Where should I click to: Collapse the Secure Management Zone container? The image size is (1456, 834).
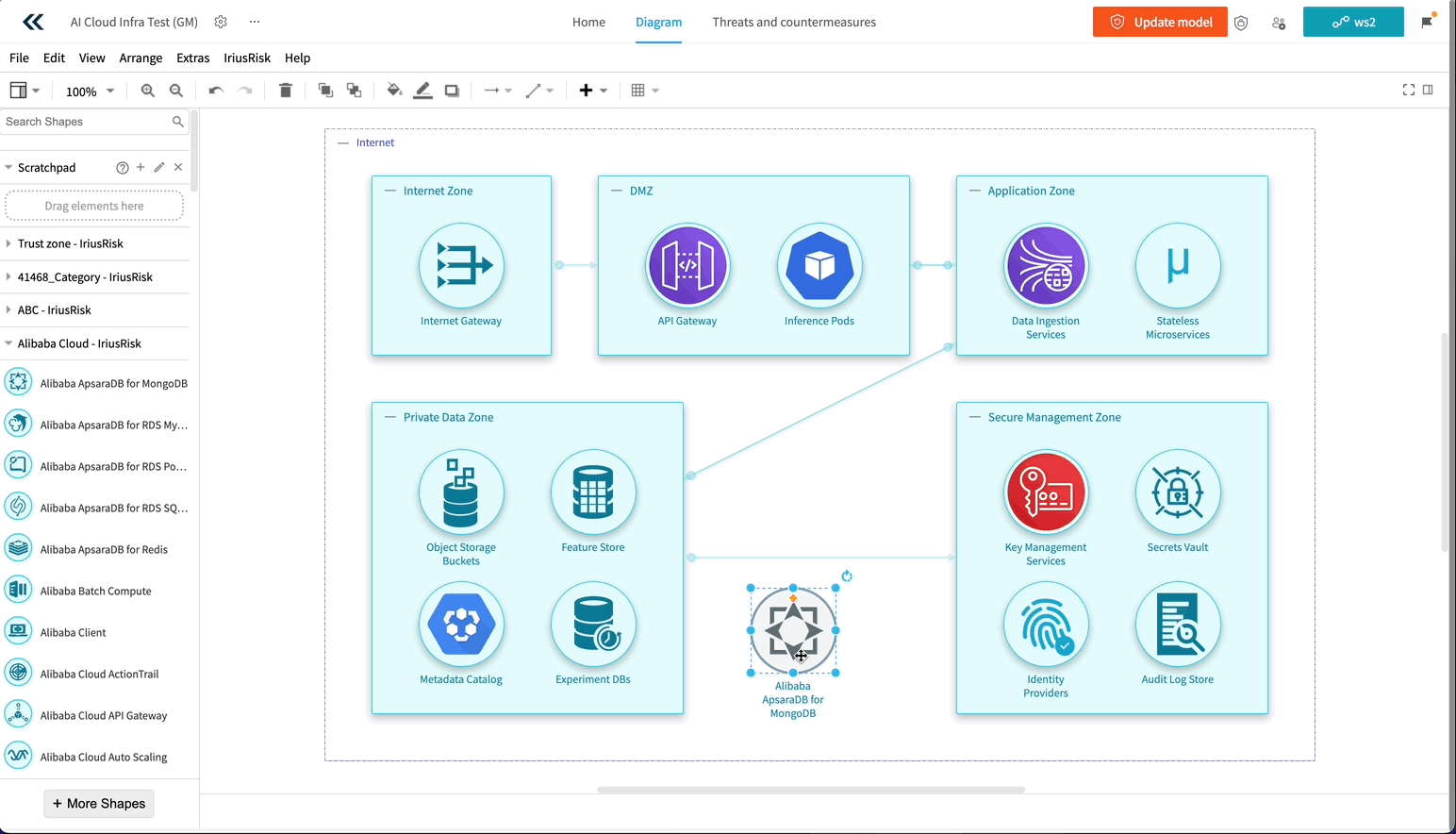[975, 417]
